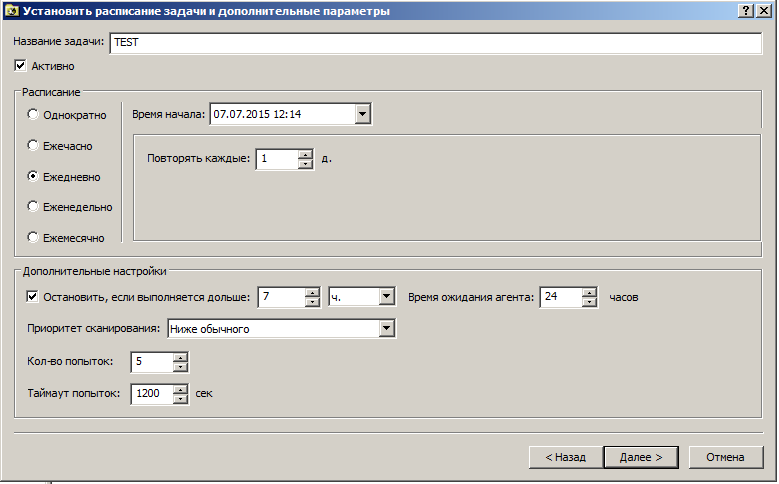The image size is (779, 484).
Task: Click the Таймаут попыток label
Action: point(74,393)
